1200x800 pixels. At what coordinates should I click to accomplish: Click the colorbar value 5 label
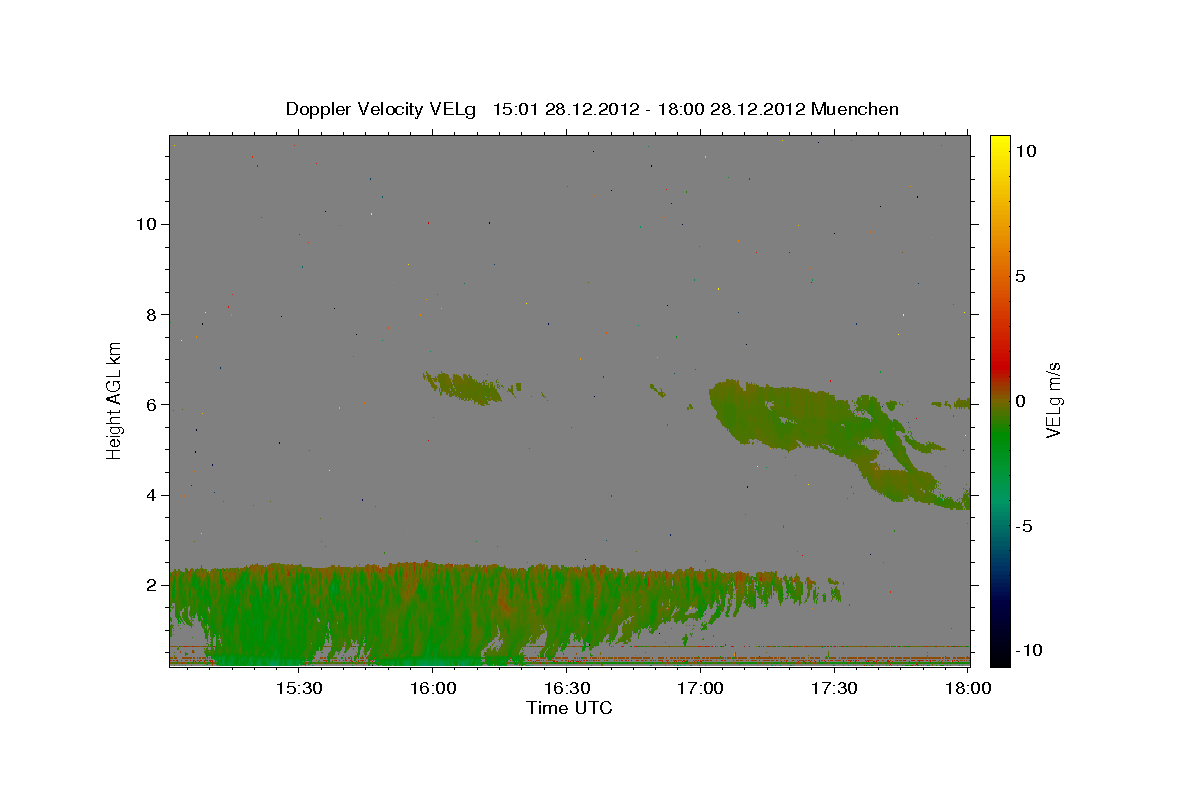pos(1020,276)
